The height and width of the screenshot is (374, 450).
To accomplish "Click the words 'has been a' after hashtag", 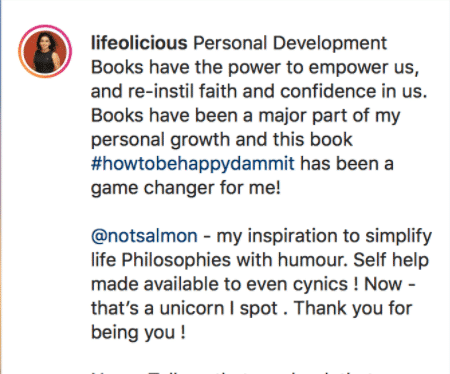I will pos(347,164).
